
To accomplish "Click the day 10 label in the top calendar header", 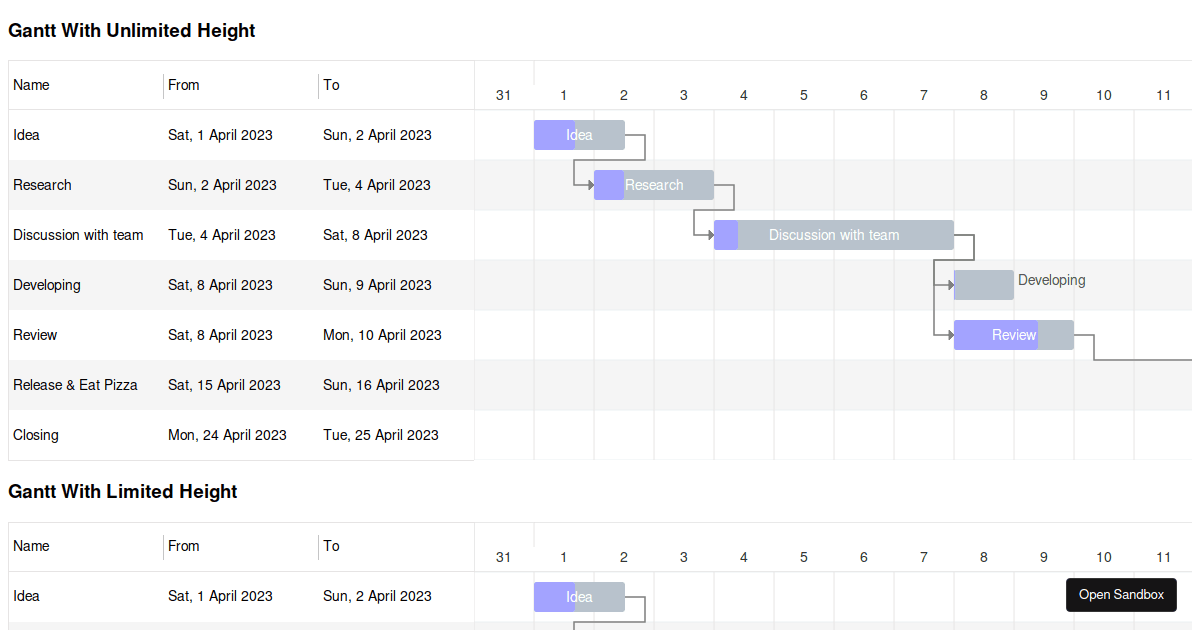I will pos(1103,95).
